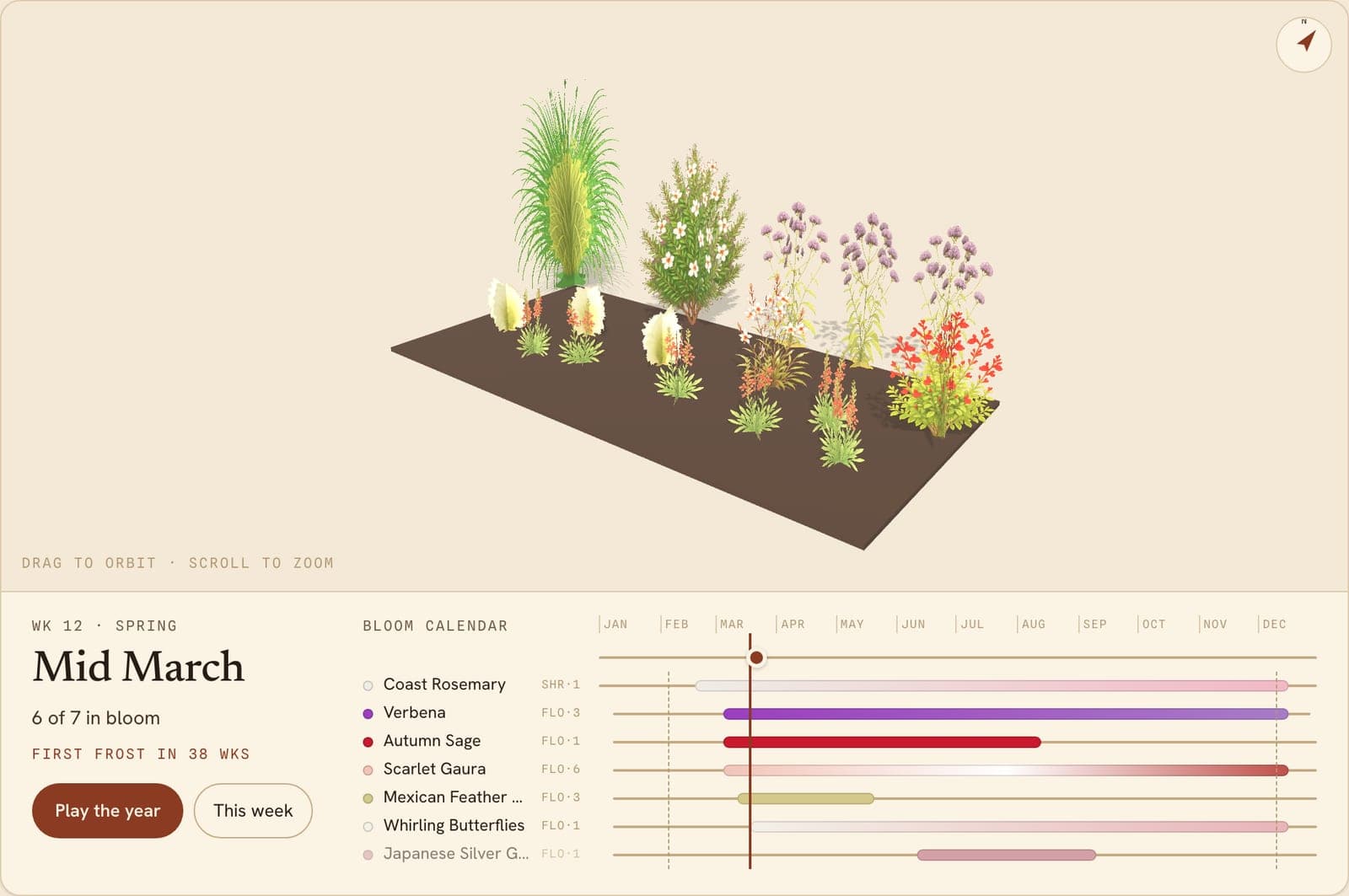The width and height of the screenshot is (1349, 896).
Task: Click the FLO·6 tag for Scarlet Gaura
Action: [561, 769]
